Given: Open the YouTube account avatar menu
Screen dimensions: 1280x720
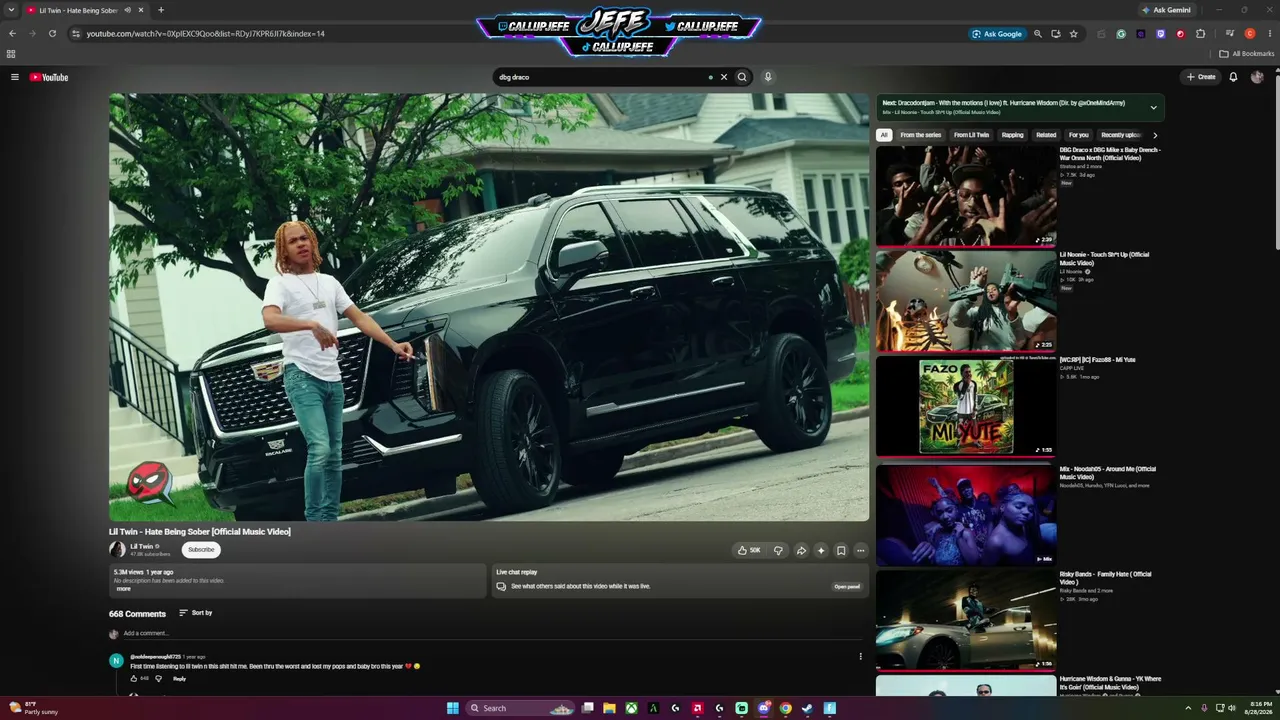Looking at the screenshot, I should [x=1257, y=77].
